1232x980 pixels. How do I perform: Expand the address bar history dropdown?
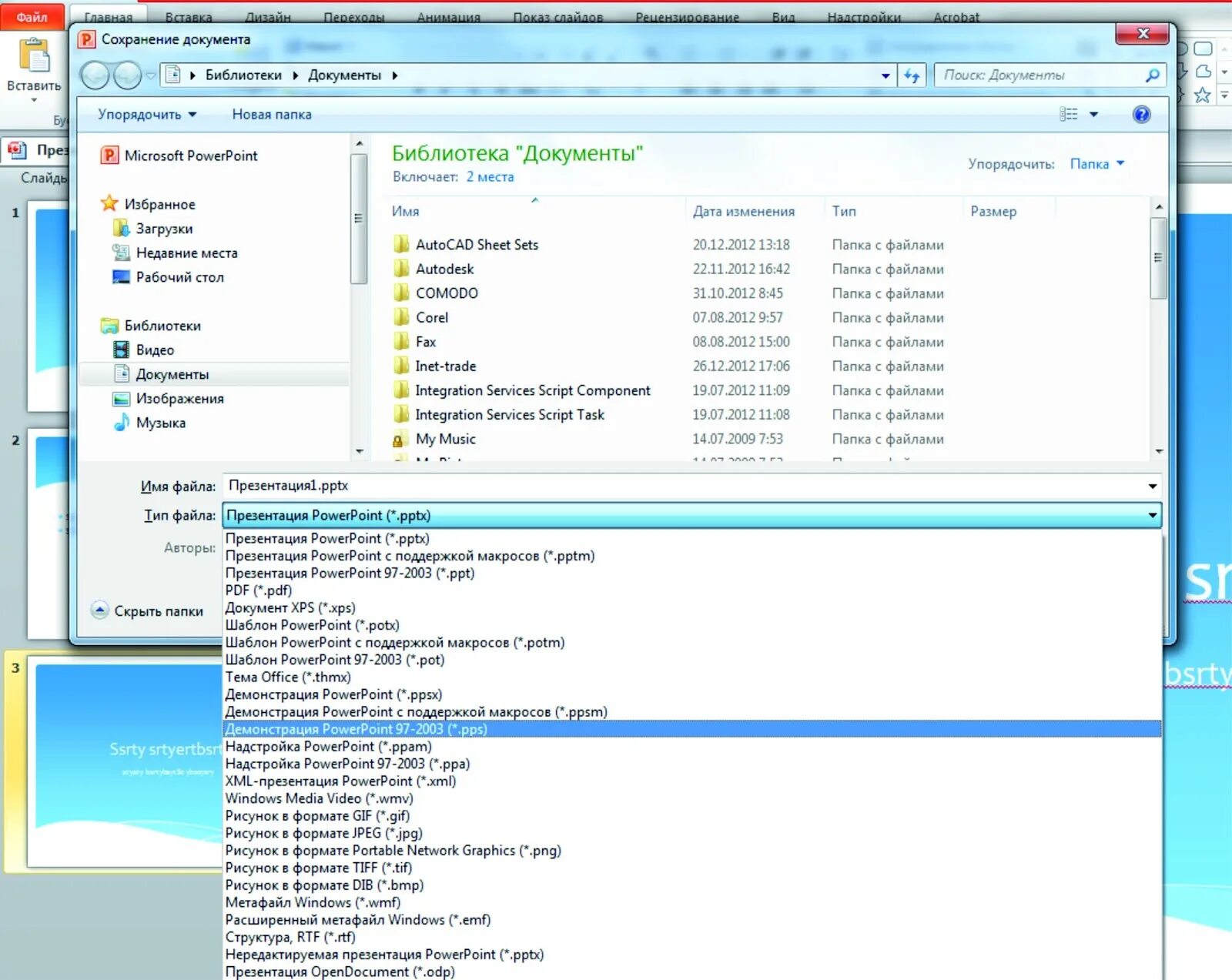coord(885,75)
